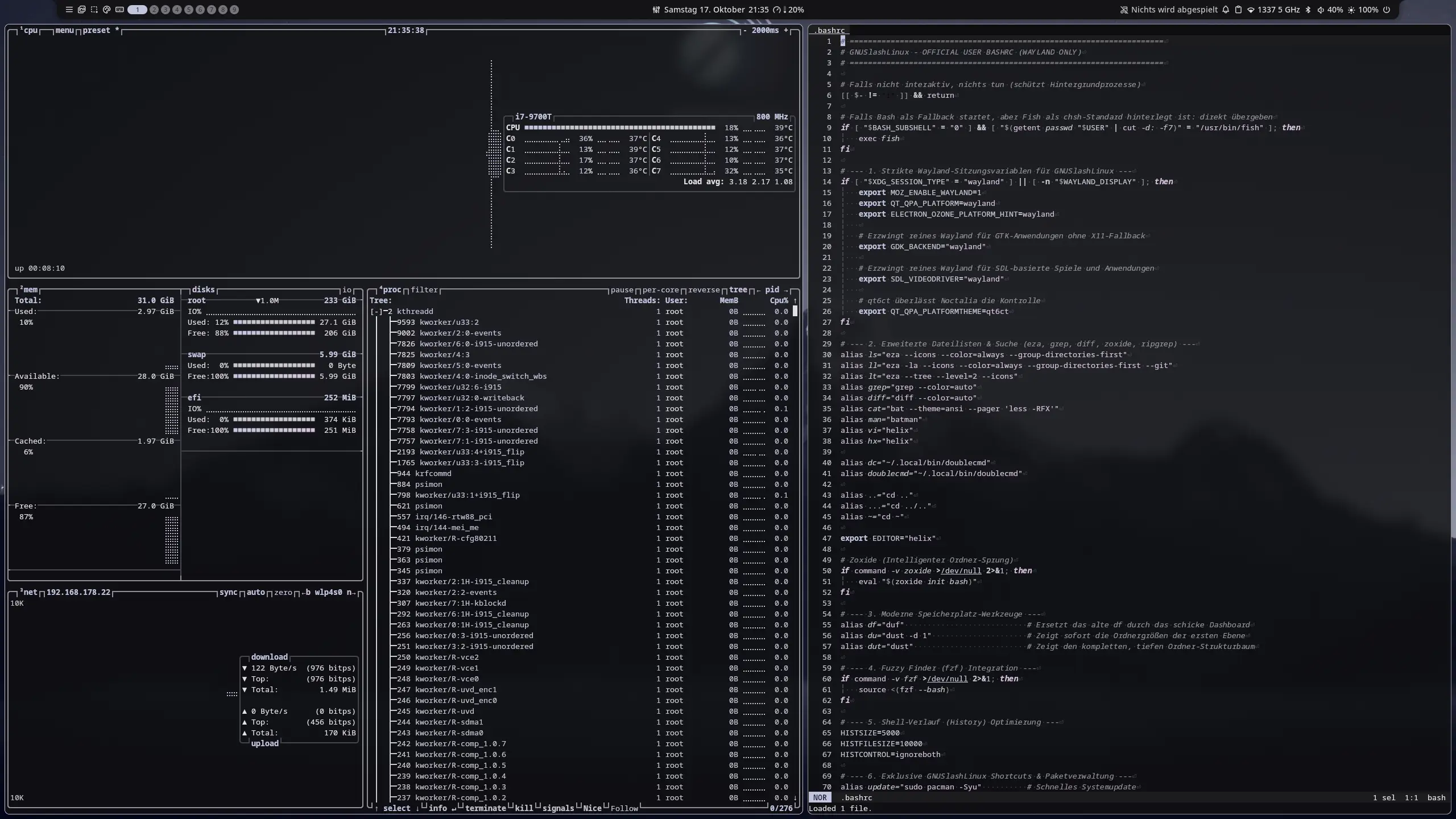The width and height of the screenshot is (1456, 819).
Task: Cycle sorting column right arrow after pid
Action: point(786,290)
